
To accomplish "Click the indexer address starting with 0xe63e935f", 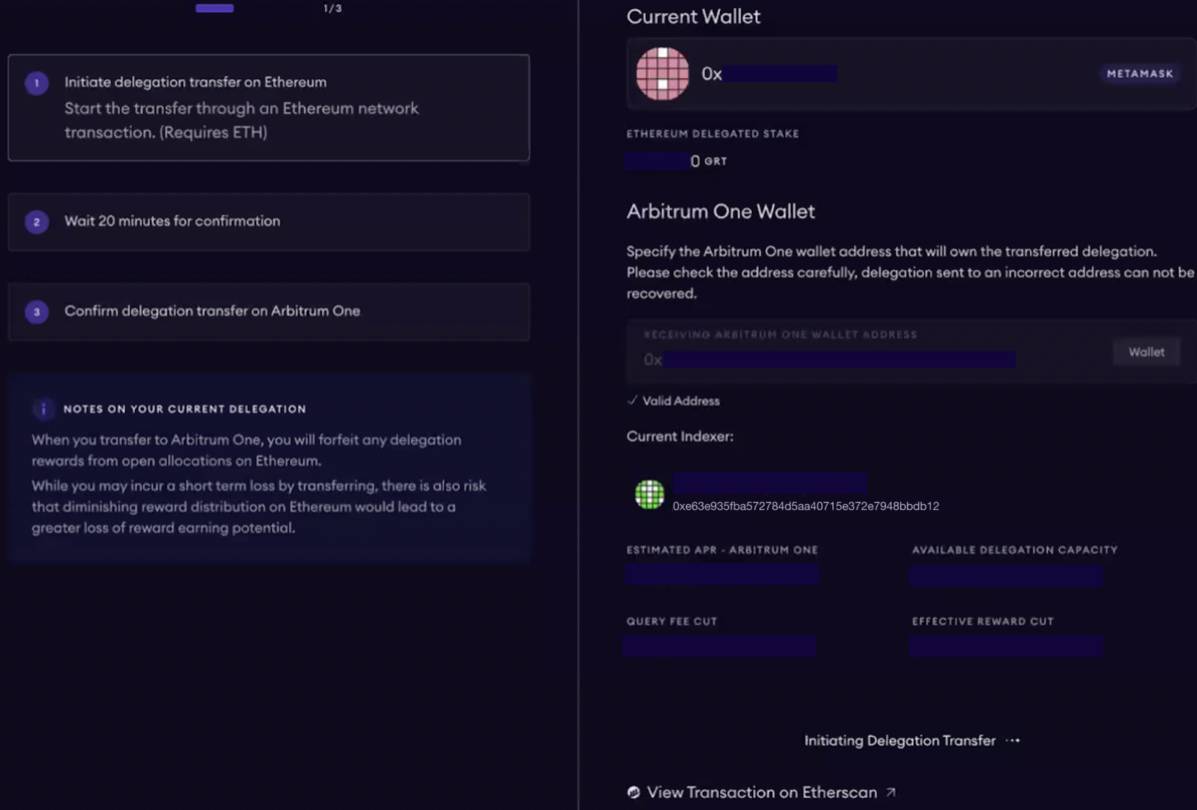I will tap(805, 506).
